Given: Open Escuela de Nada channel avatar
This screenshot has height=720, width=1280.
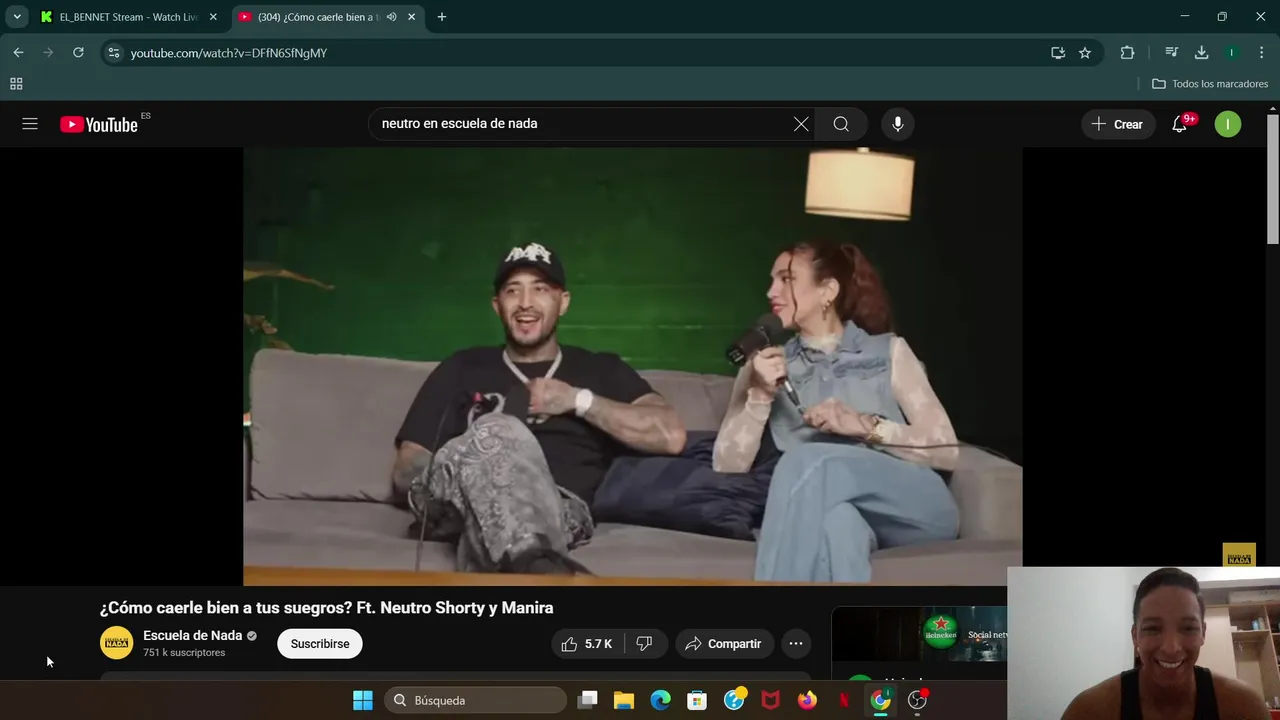Looking at the screenshot, I should click(x=116, y=643).
